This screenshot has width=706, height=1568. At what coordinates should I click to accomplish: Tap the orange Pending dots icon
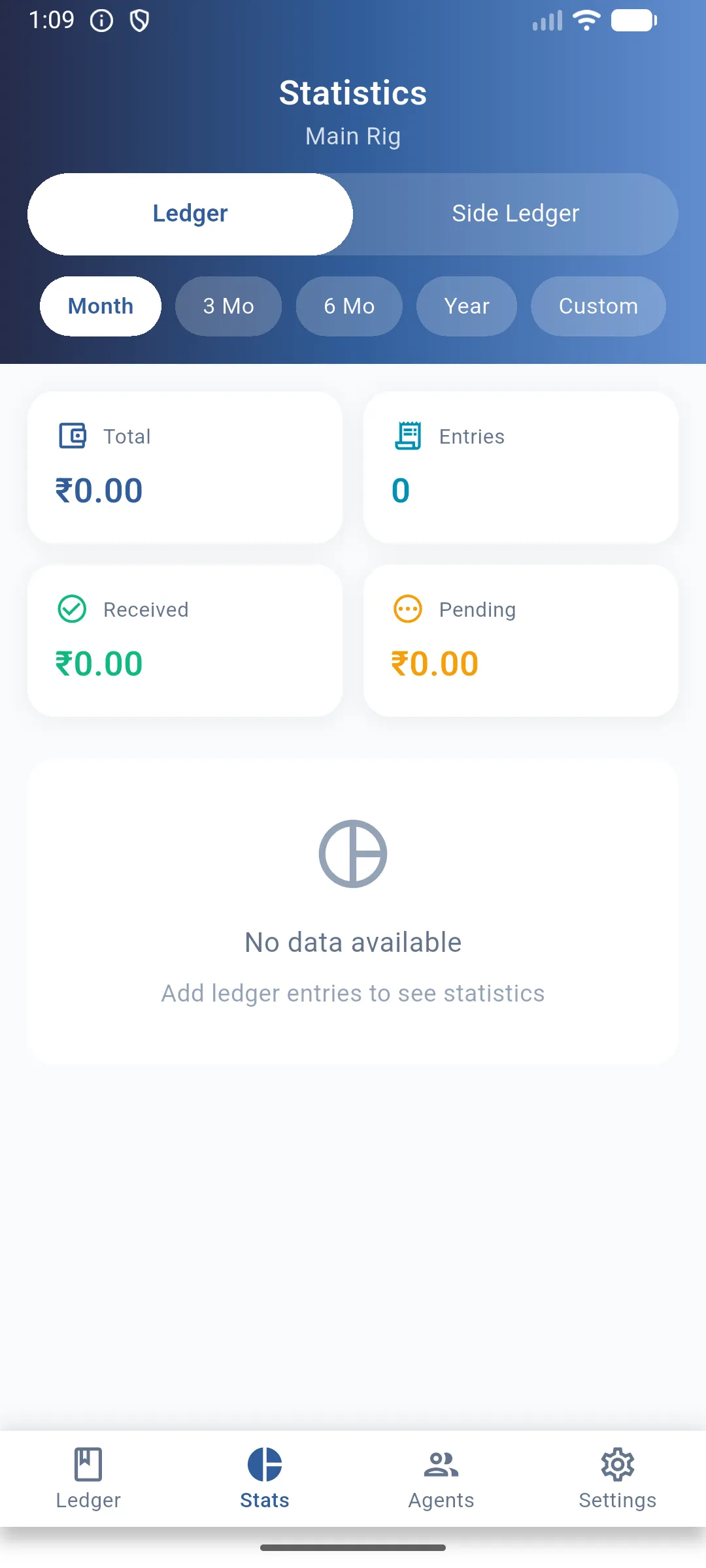[408, 609]
